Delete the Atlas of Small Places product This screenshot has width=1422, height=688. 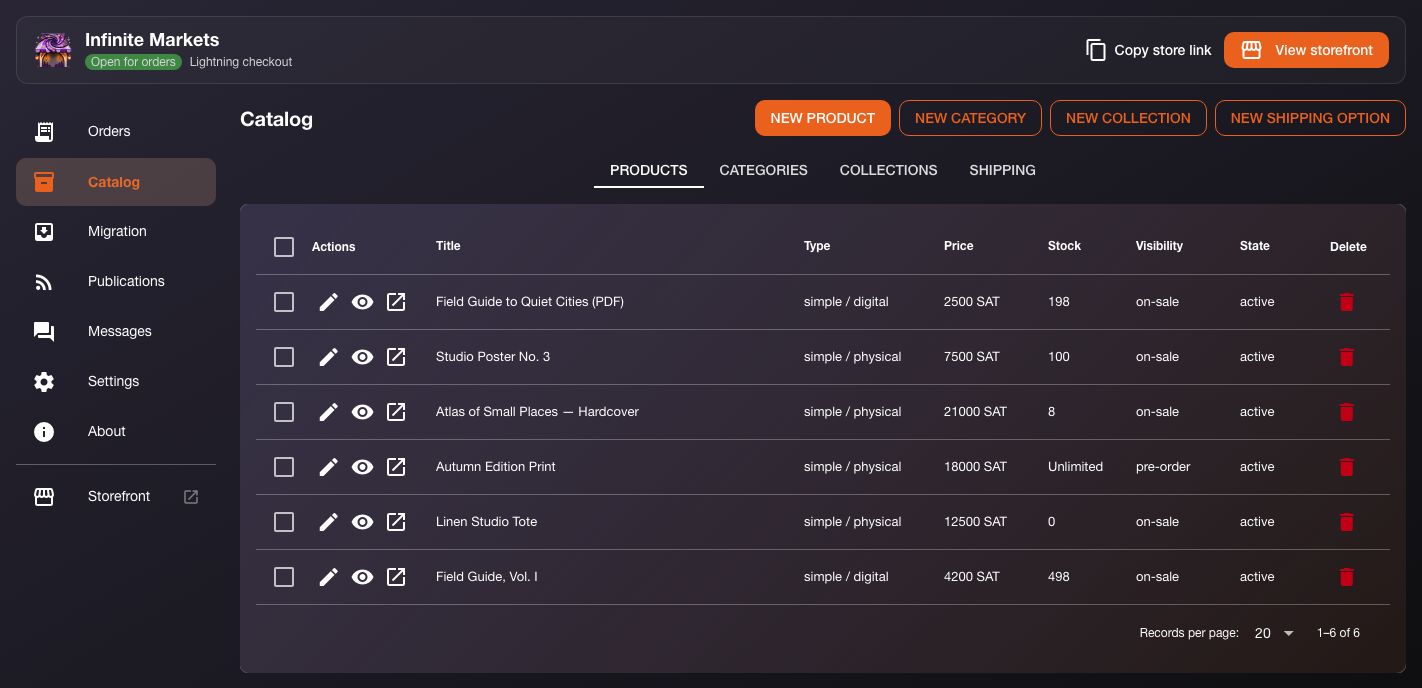1347,412
